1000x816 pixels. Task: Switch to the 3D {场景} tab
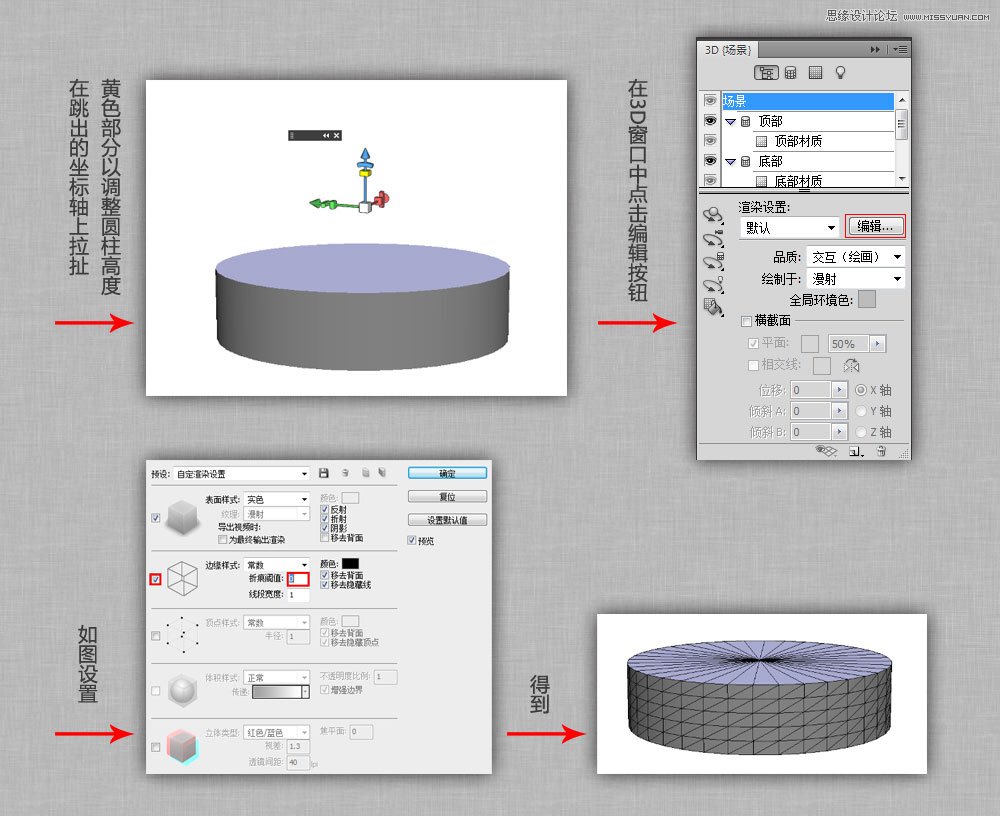tap(728, 50)
